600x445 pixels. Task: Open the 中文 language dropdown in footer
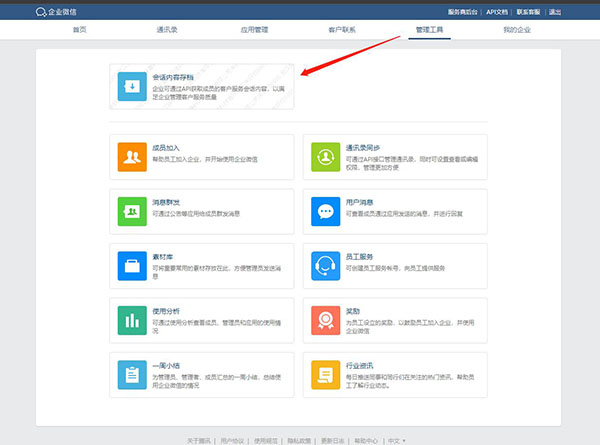point(397,441)
